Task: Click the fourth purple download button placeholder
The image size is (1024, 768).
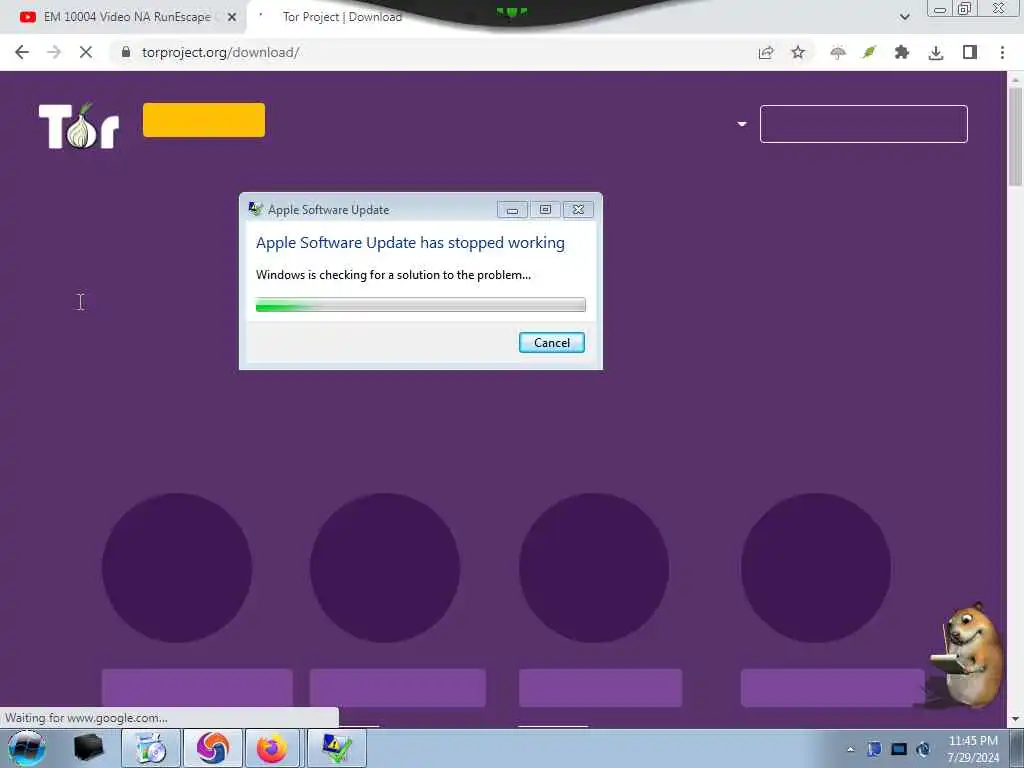Action: tap(833, 688)
